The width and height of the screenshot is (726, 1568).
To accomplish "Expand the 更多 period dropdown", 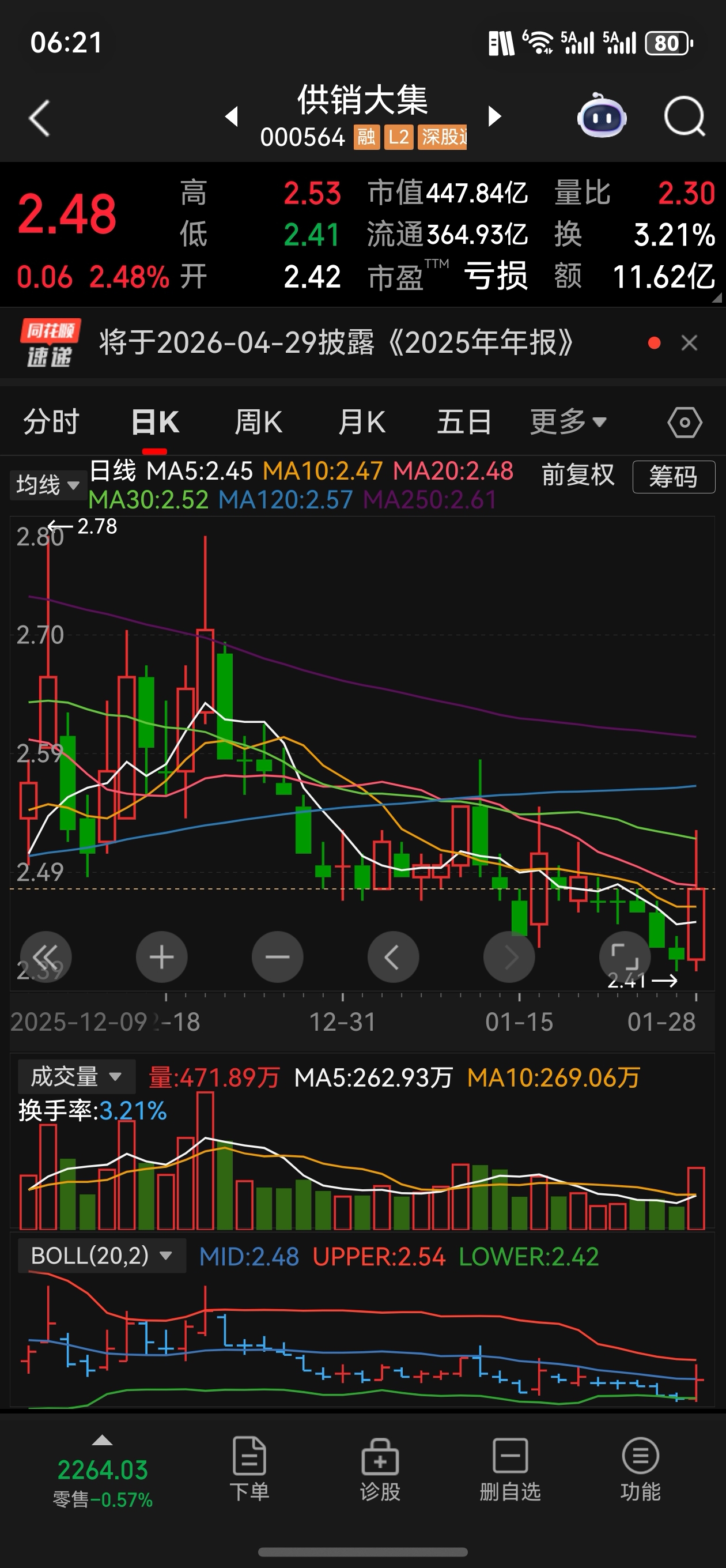I will (568, 422).
